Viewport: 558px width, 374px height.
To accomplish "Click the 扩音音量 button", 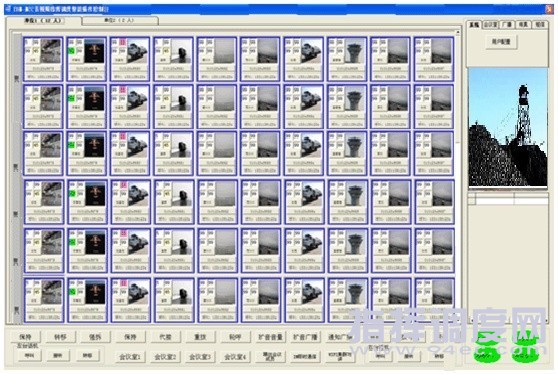I will click(x=270, y=337).
